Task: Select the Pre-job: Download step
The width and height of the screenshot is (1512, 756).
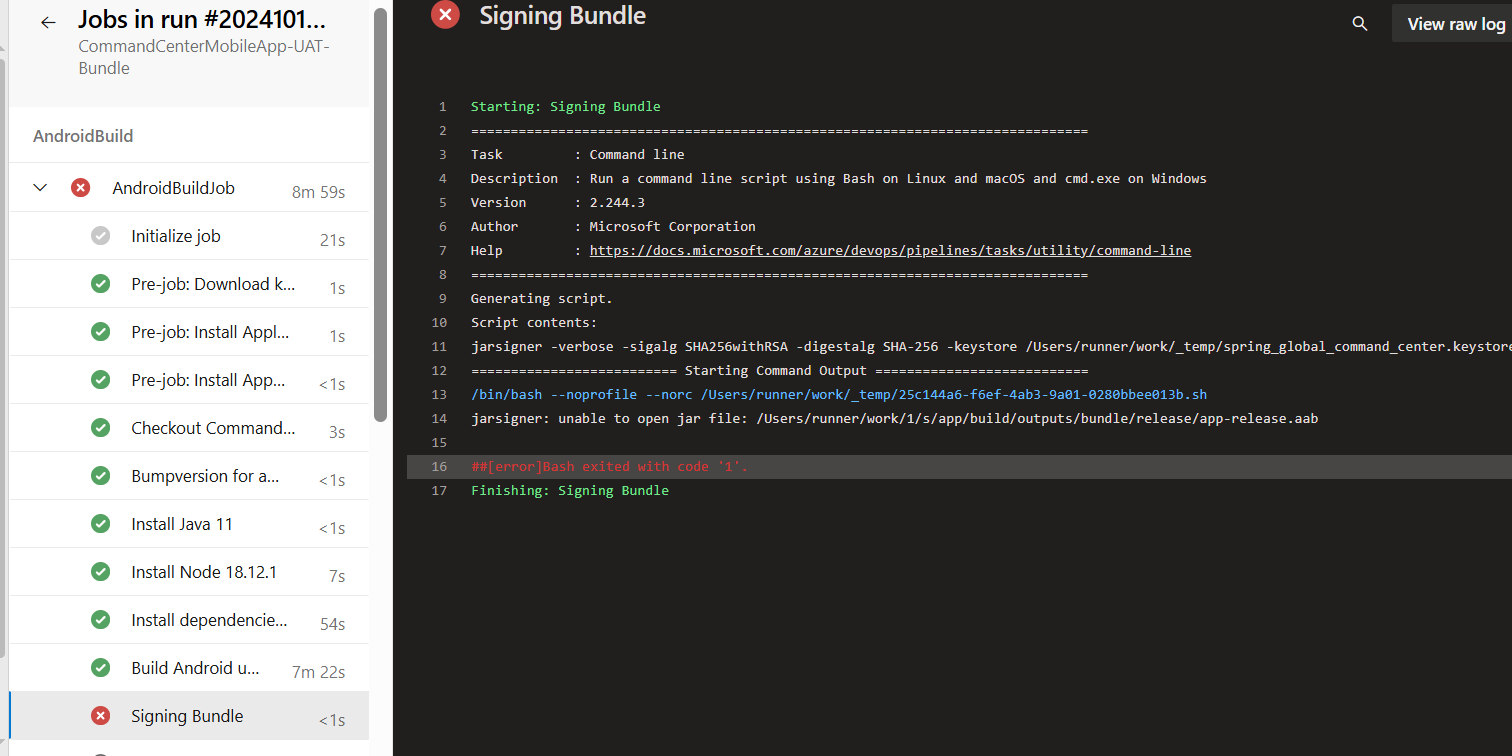Action: (213, 283)
